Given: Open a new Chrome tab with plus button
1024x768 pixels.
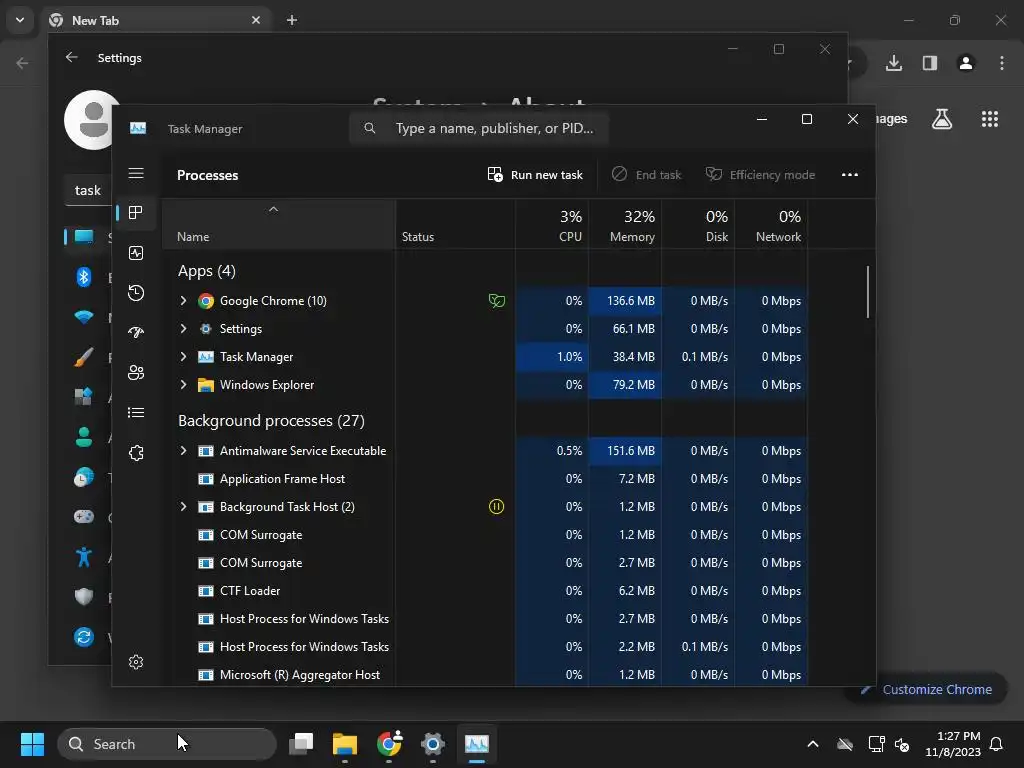Looking at the screenshot, I should [x=292, y=20].
